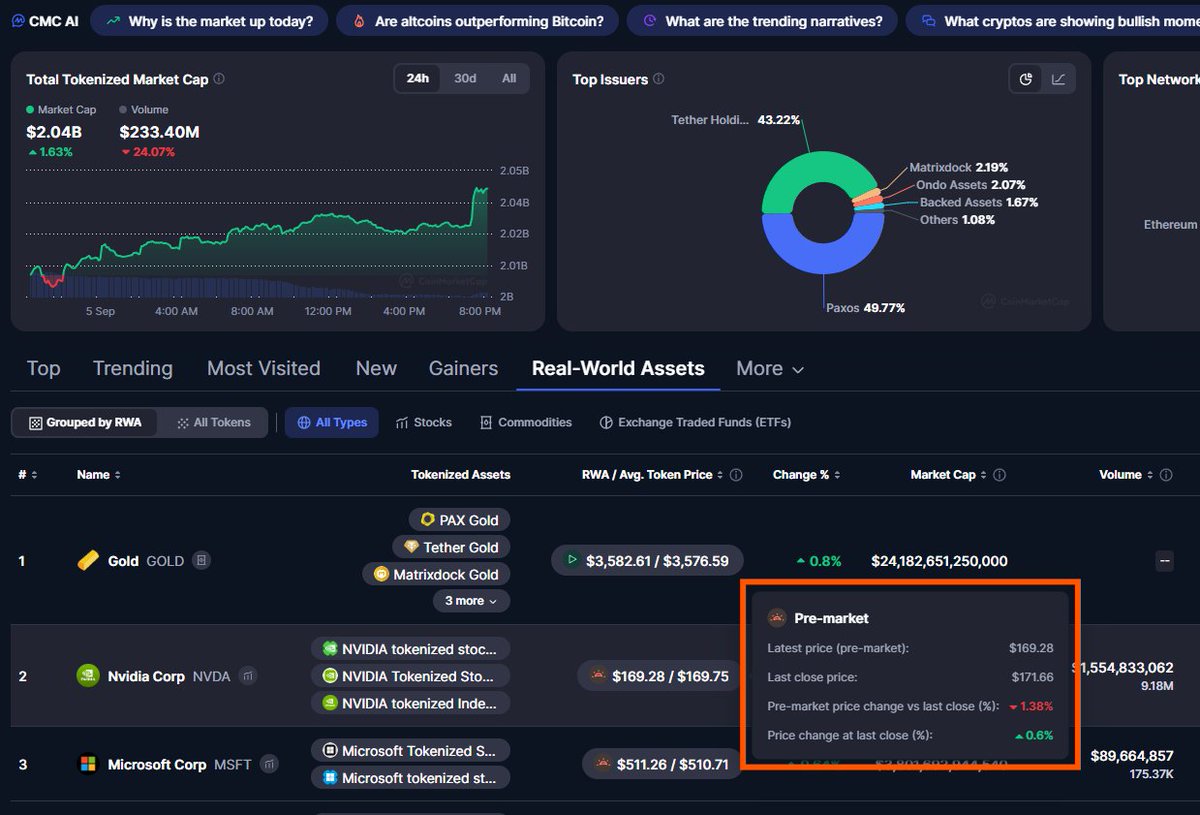Toggle All Tokens view
The height and width of the screenshot is (815, 1200).
214,423
